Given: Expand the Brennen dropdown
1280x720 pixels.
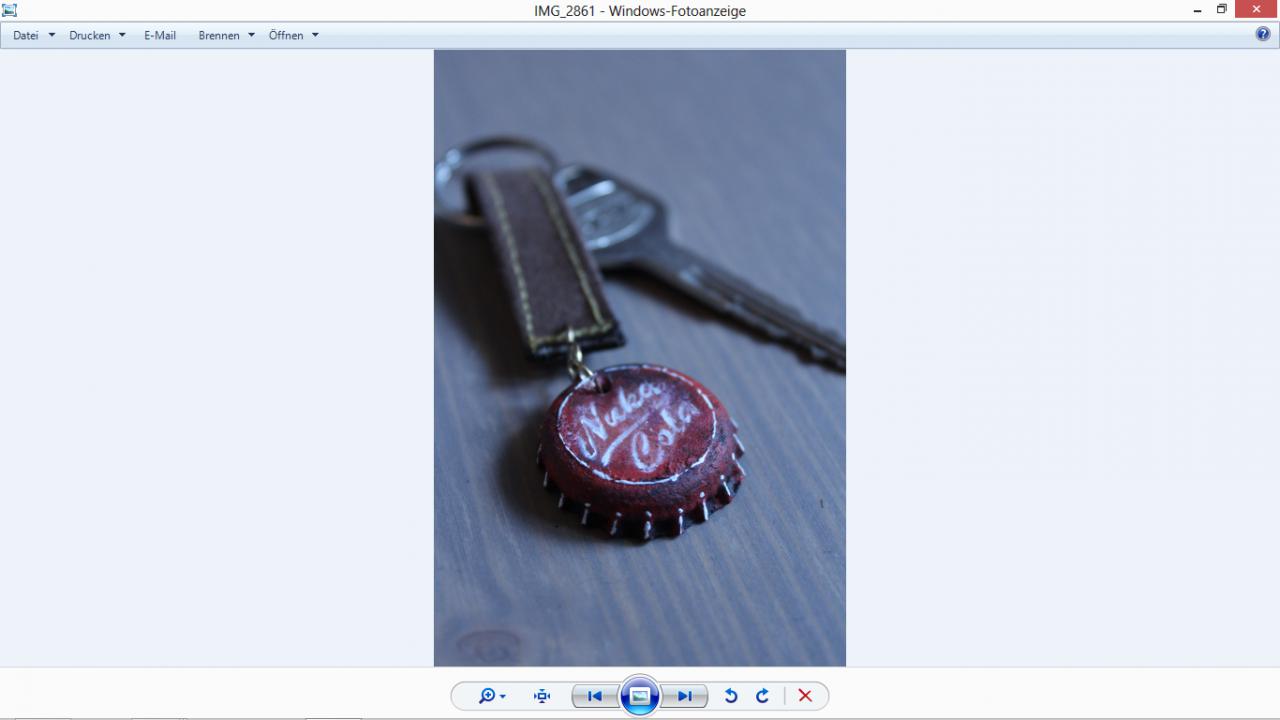Looking at the screenshot, I should [226, 35].
